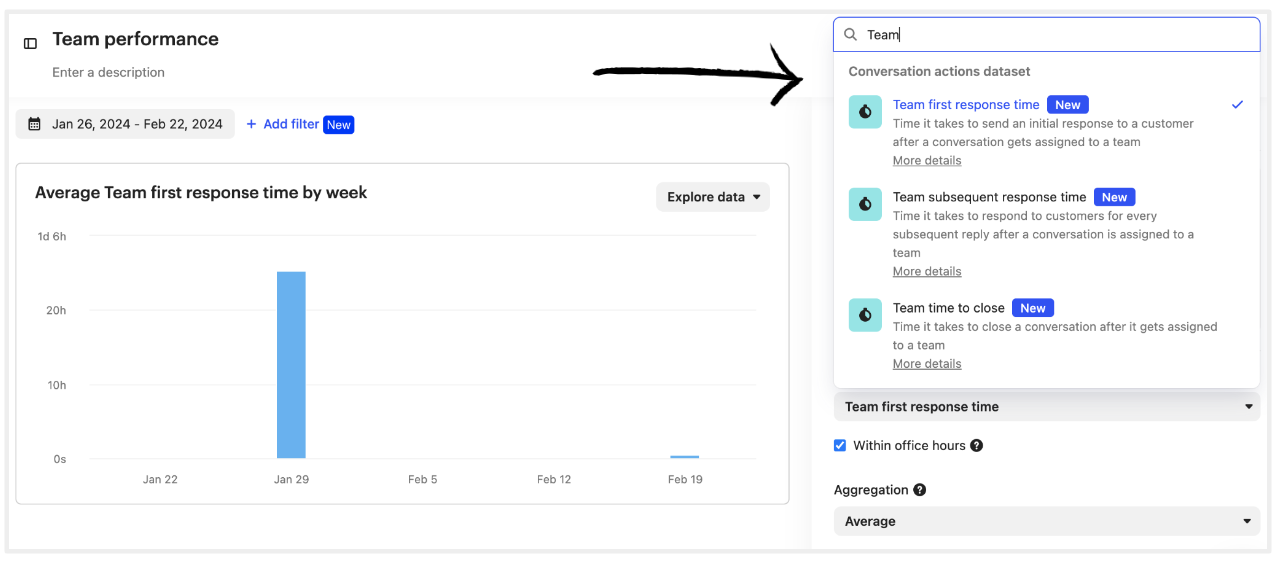
Task: Uncheck the Within office hours checkbox
Action: tap(840, 445)
